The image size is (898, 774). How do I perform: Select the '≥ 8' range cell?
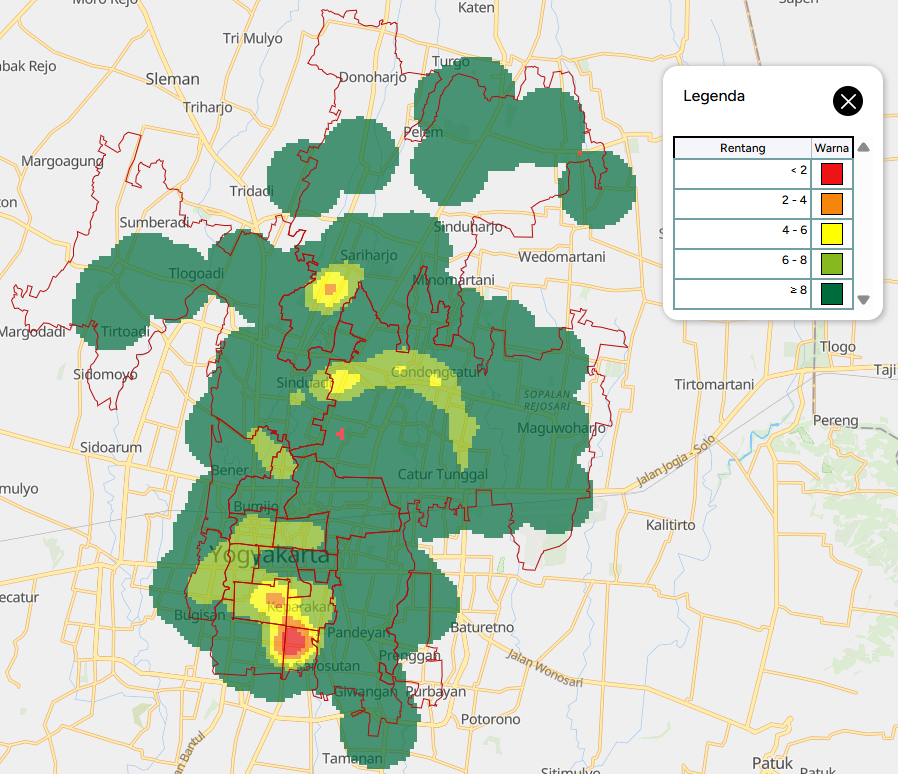tap(742, 294)
